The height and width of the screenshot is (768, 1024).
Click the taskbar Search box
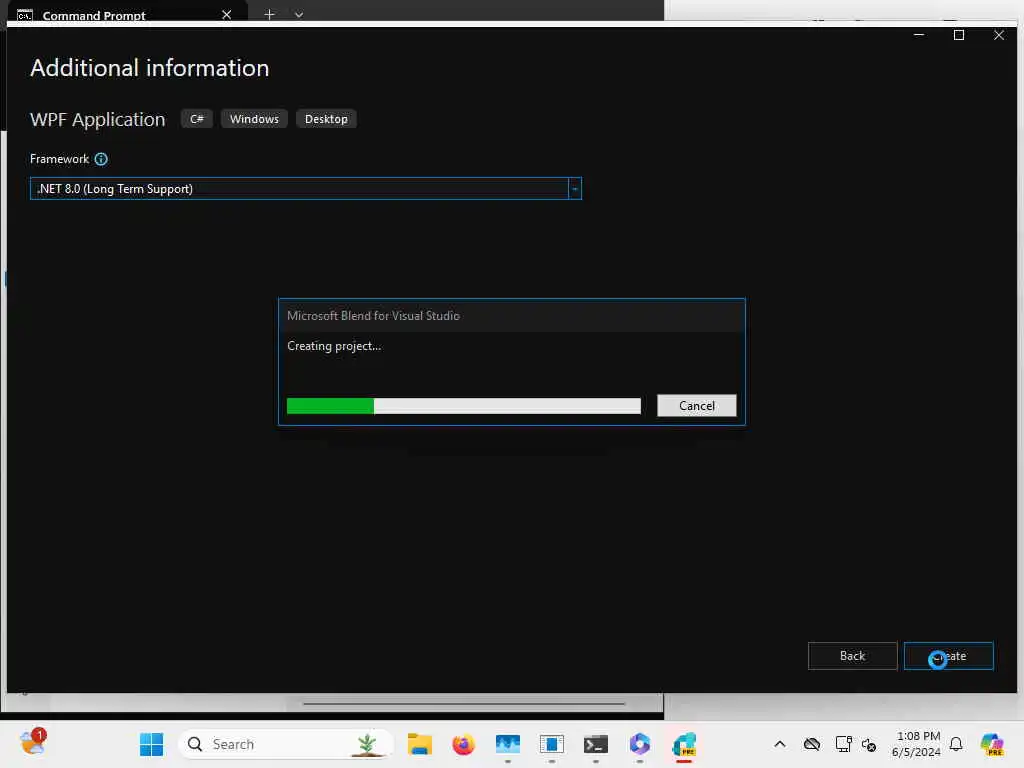tap(285, 744)
